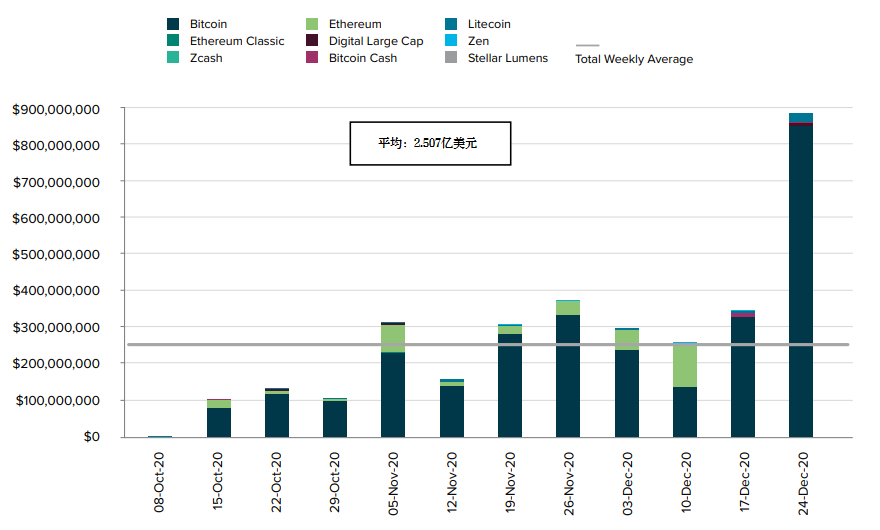Click the average 2.507亿美元 annotation box

click(x=430, y=143)
